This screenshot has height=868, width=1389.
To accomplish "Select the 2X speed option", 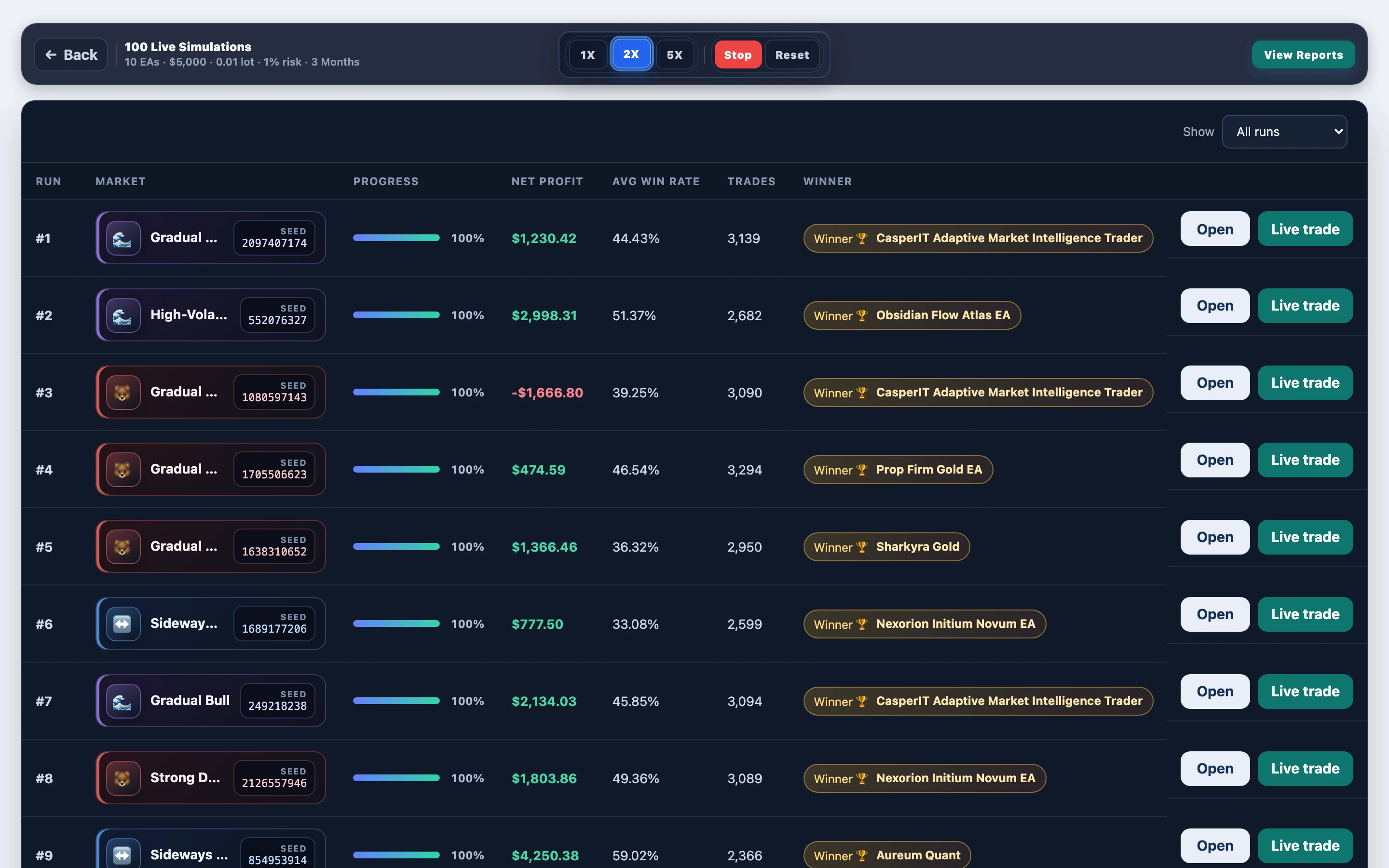I will 631,54.
